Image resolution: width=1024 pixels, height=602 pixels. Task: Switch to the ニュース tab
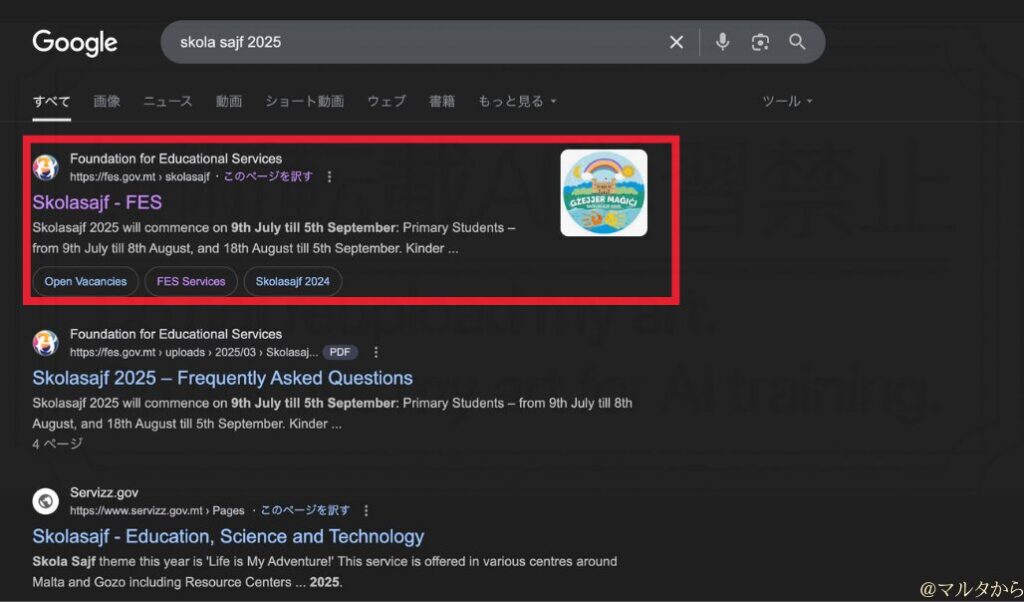pos(168,101)
